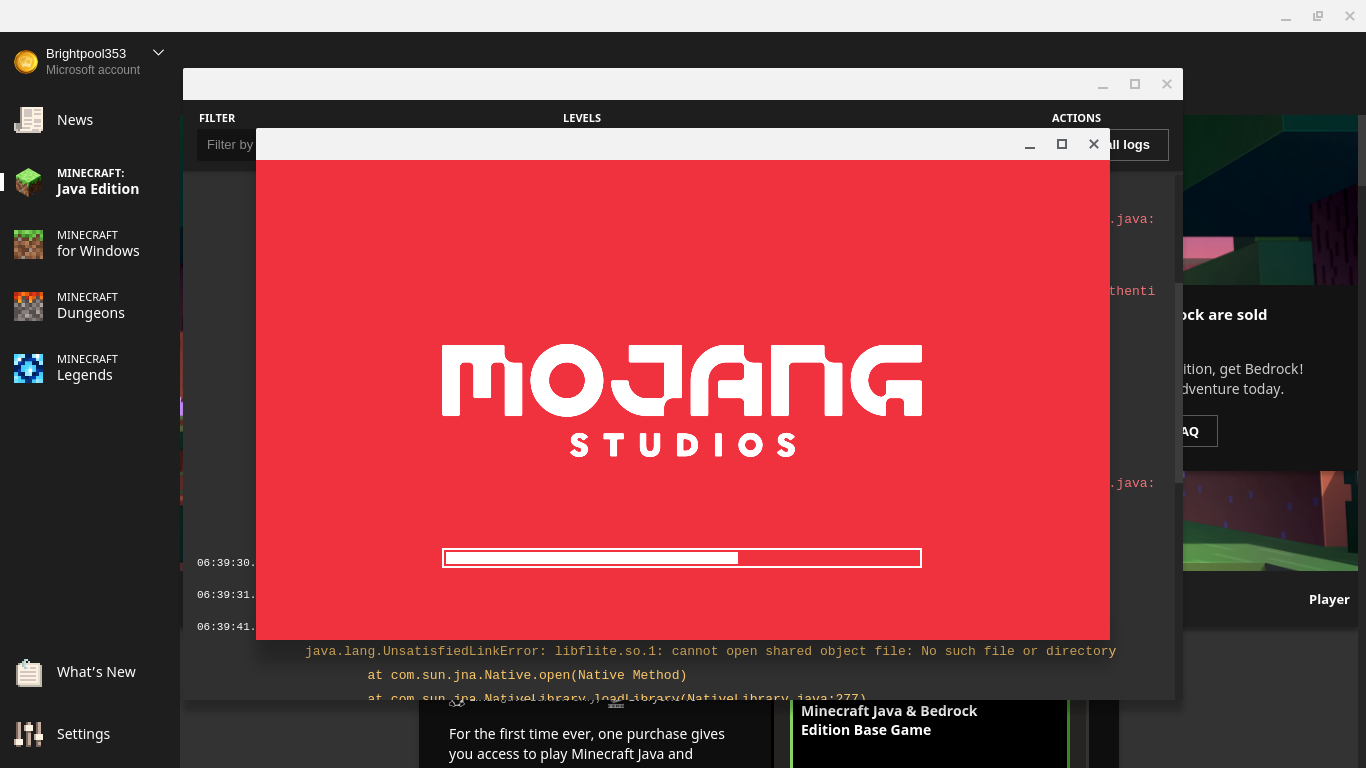This screenshot has height=768, width=1366.
Task: Click the ACTIONS heading in log window
Action: click(x=1076, y=118)
